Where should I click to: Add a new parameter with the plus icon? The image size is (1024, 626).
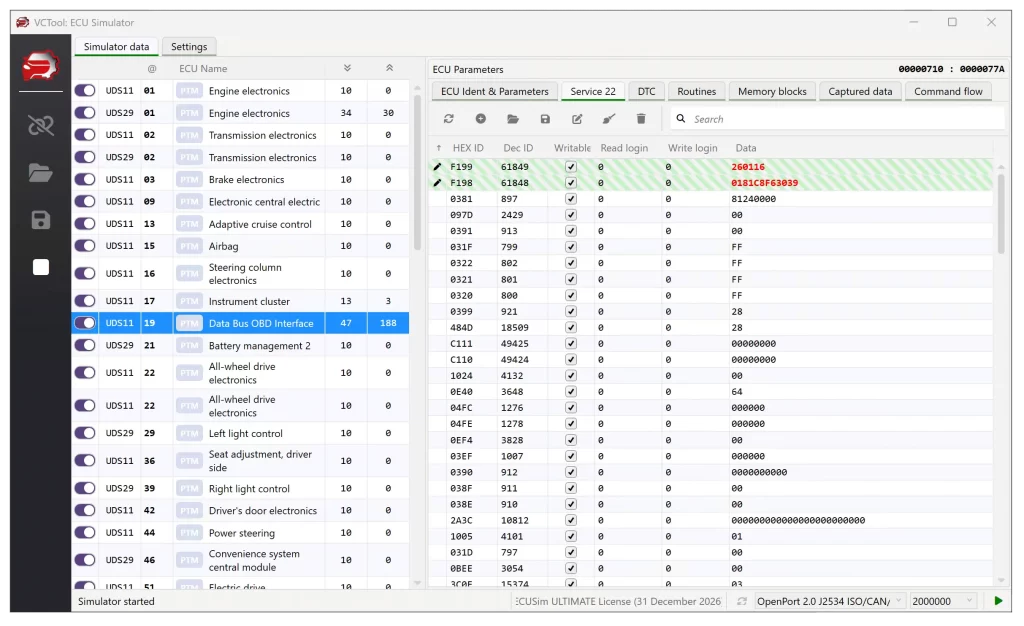(481, 119)
